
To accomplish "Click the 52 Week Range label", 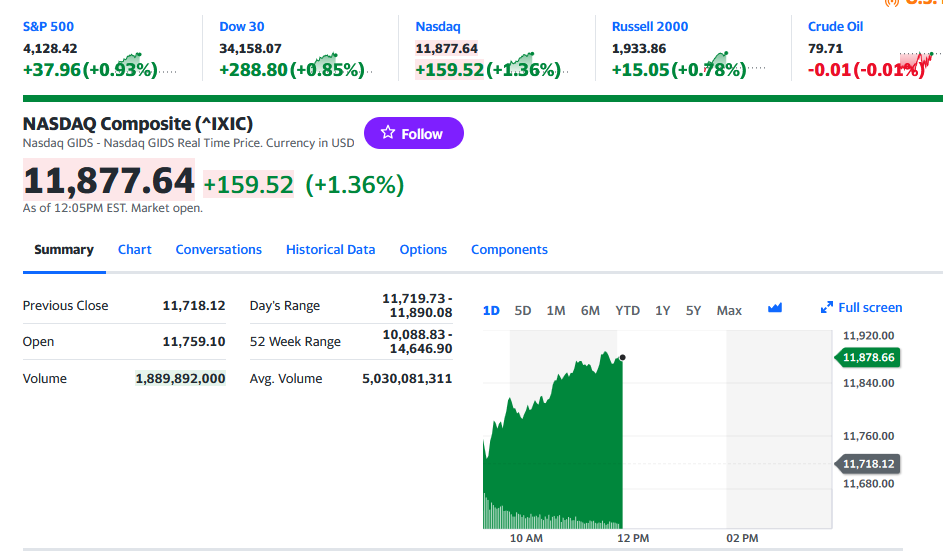I will pos(295,342).
